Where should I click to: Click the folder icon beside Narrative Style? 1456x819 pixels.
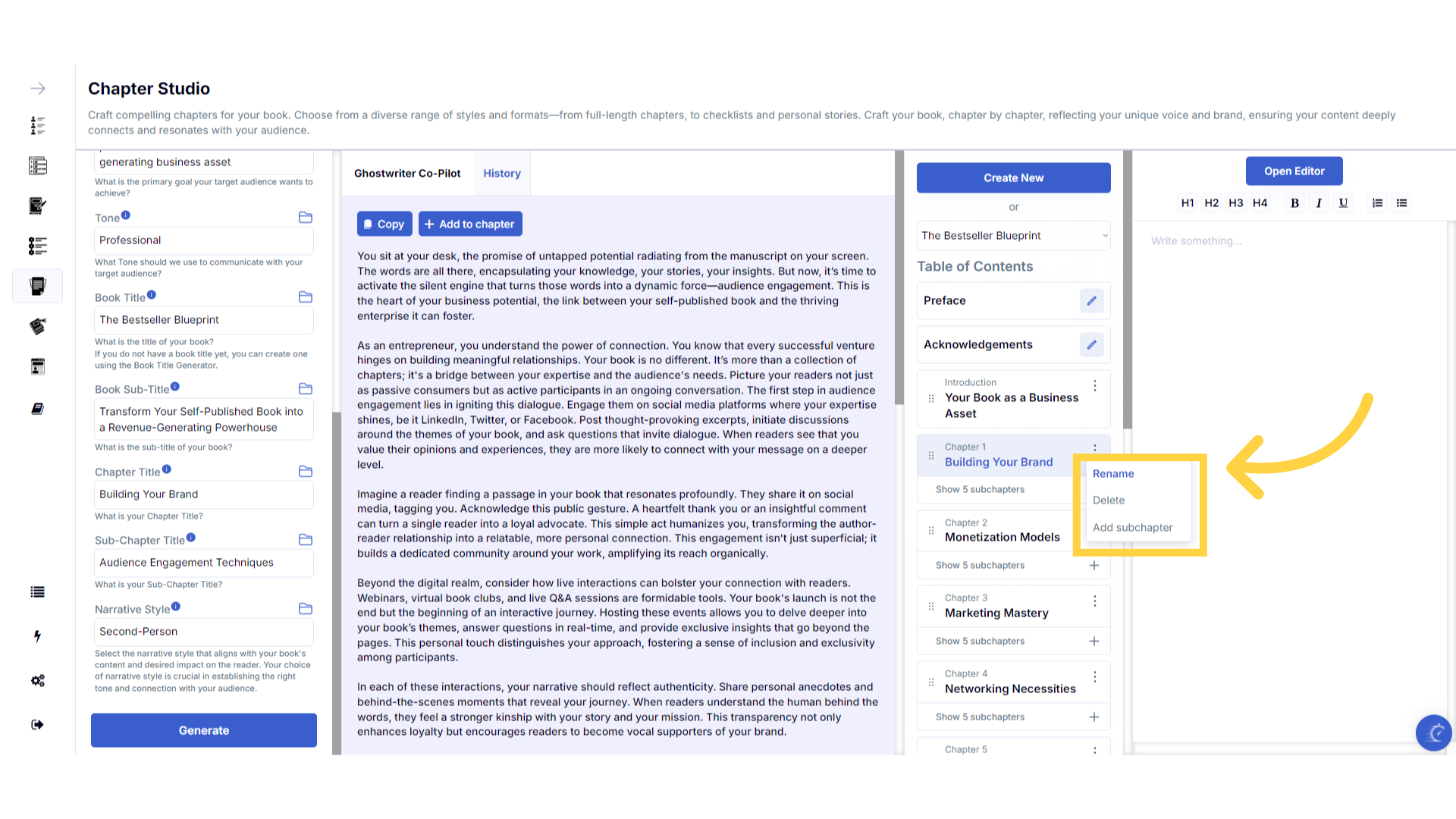pos(306,609)
